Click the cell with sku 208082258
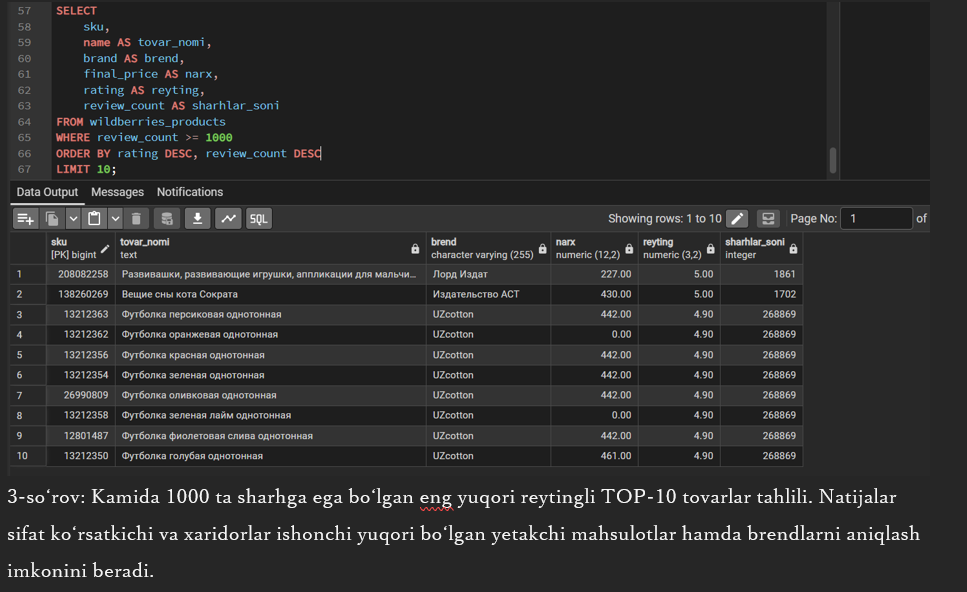967x592 pixels. [81, 274]
